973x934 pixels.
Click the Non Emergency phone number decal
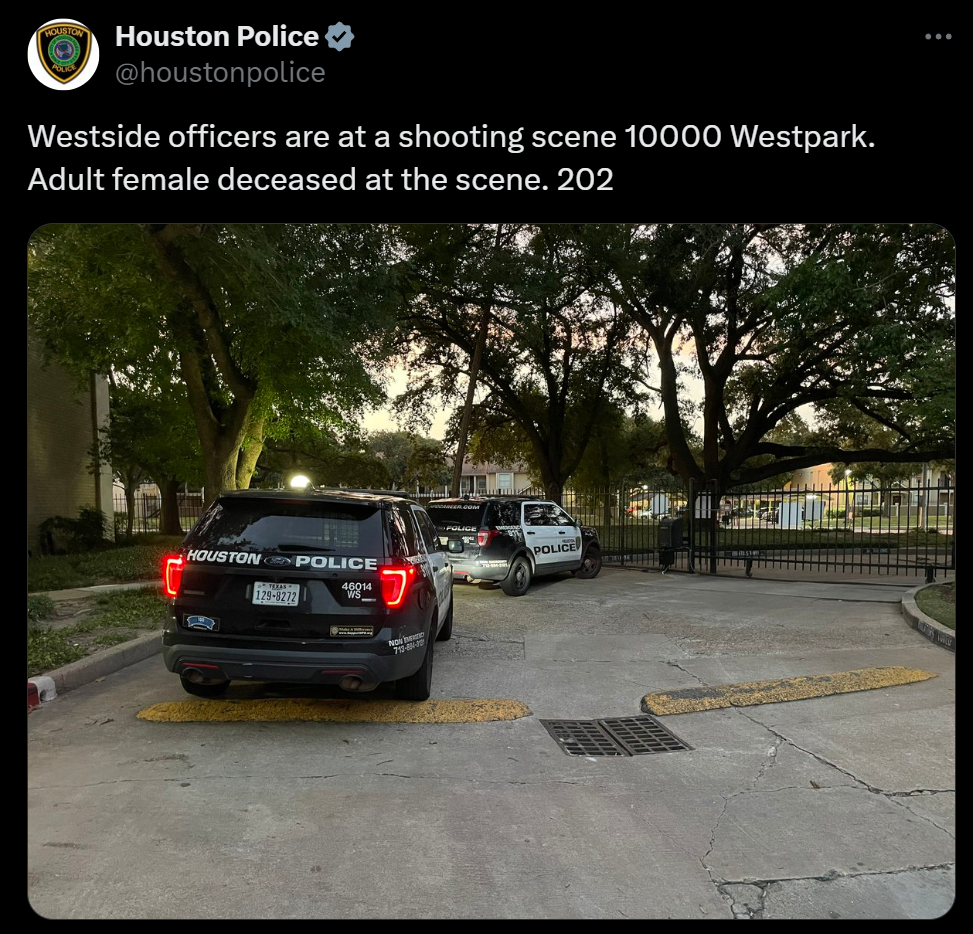coord(407,642)
